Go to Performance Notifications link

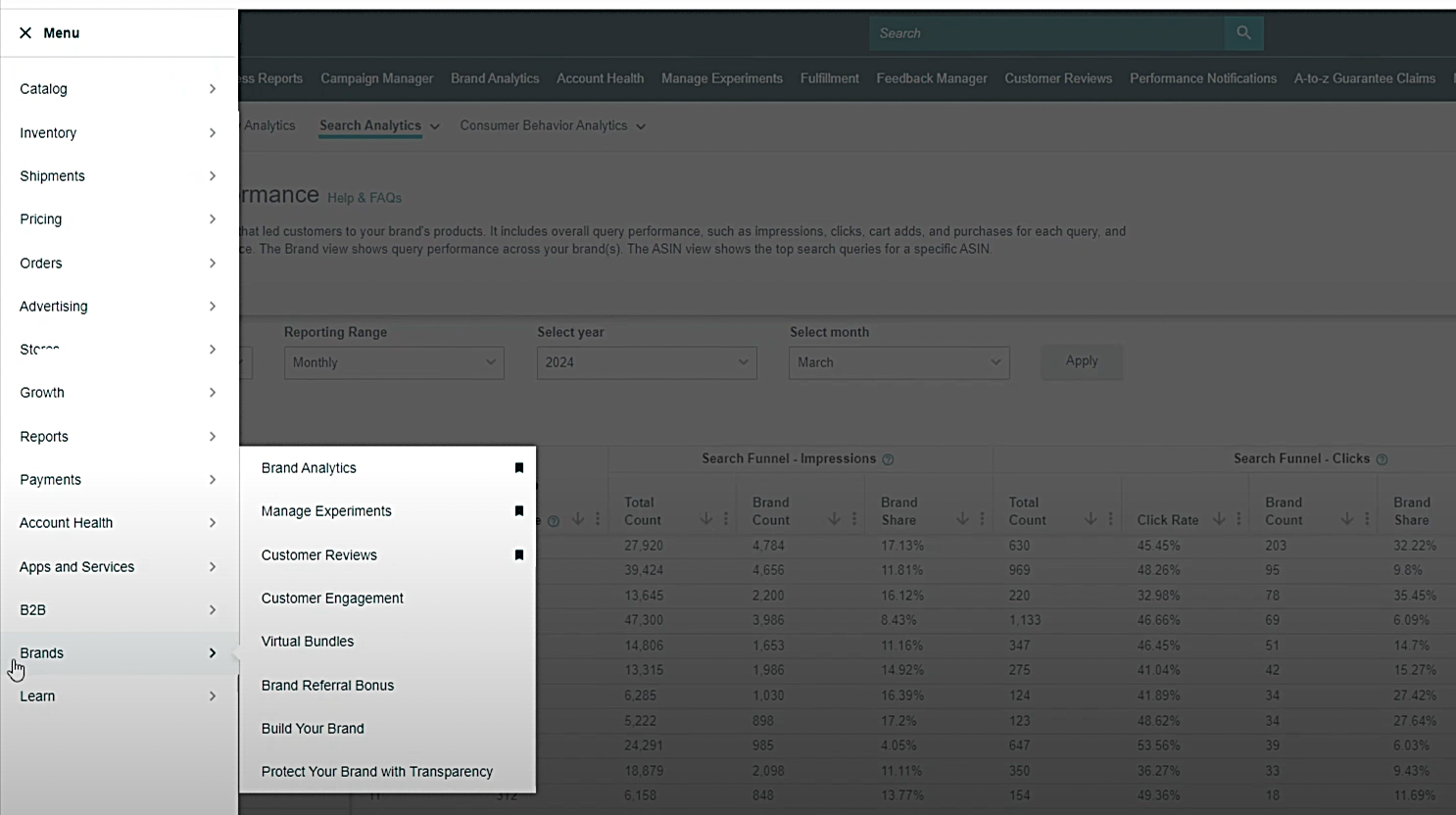click(x=1203, y=78)
